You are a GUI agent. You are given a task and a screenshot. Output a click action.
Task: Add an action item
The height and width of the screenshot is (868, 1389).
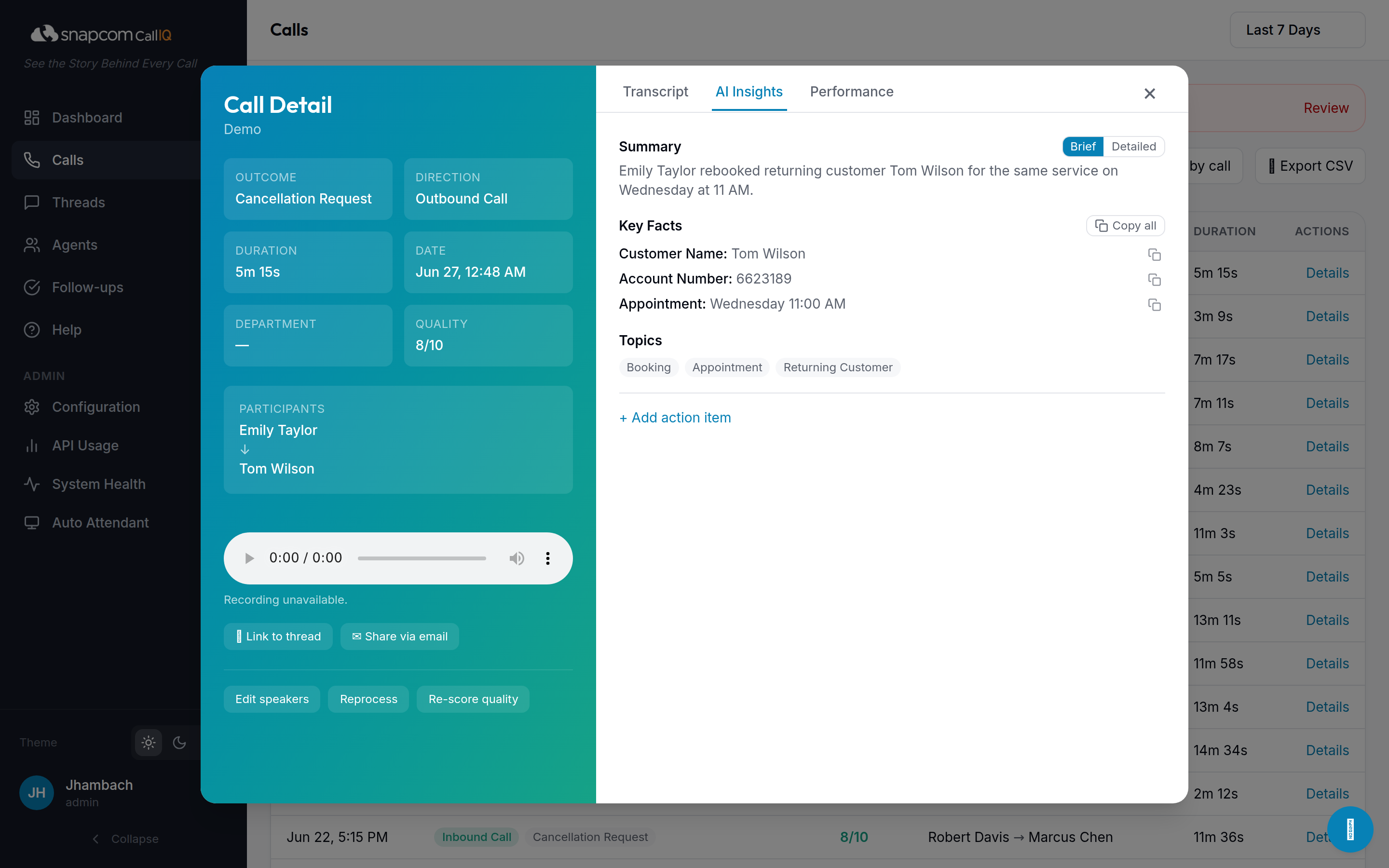click(675, 417)
